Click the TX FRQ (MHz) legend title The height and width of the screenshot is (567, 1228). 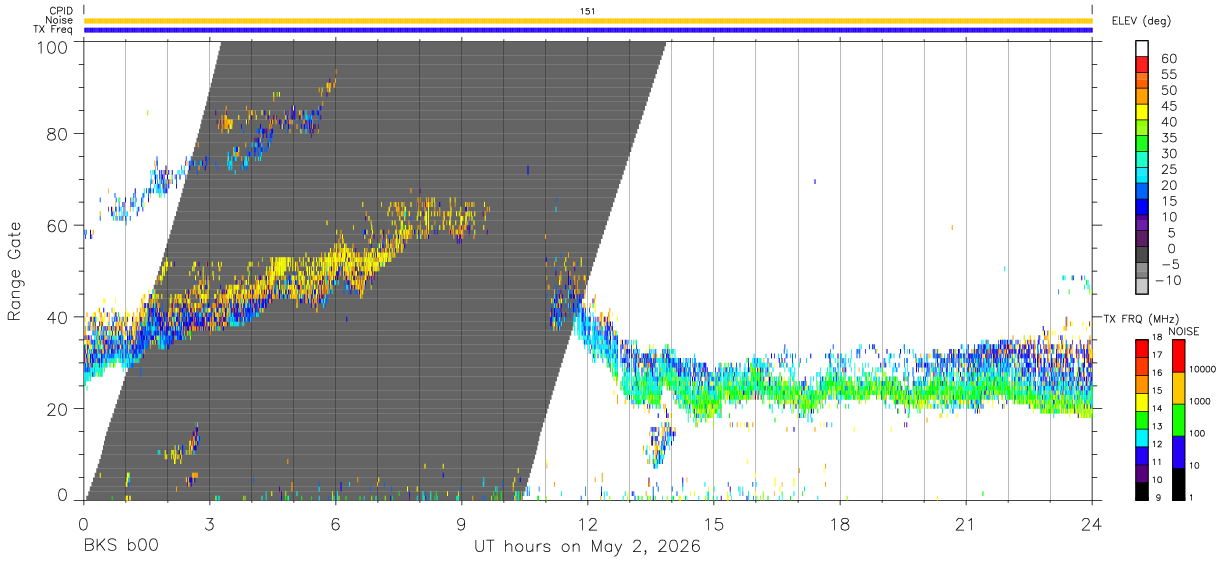click(x=1140, y=318)
